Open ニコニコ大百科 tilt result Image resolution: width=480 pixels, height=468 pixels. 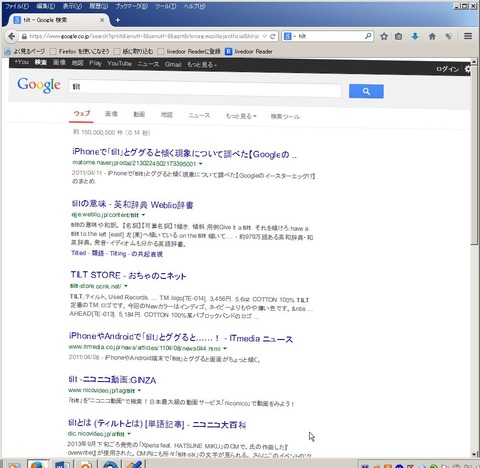tap(157, 423)
